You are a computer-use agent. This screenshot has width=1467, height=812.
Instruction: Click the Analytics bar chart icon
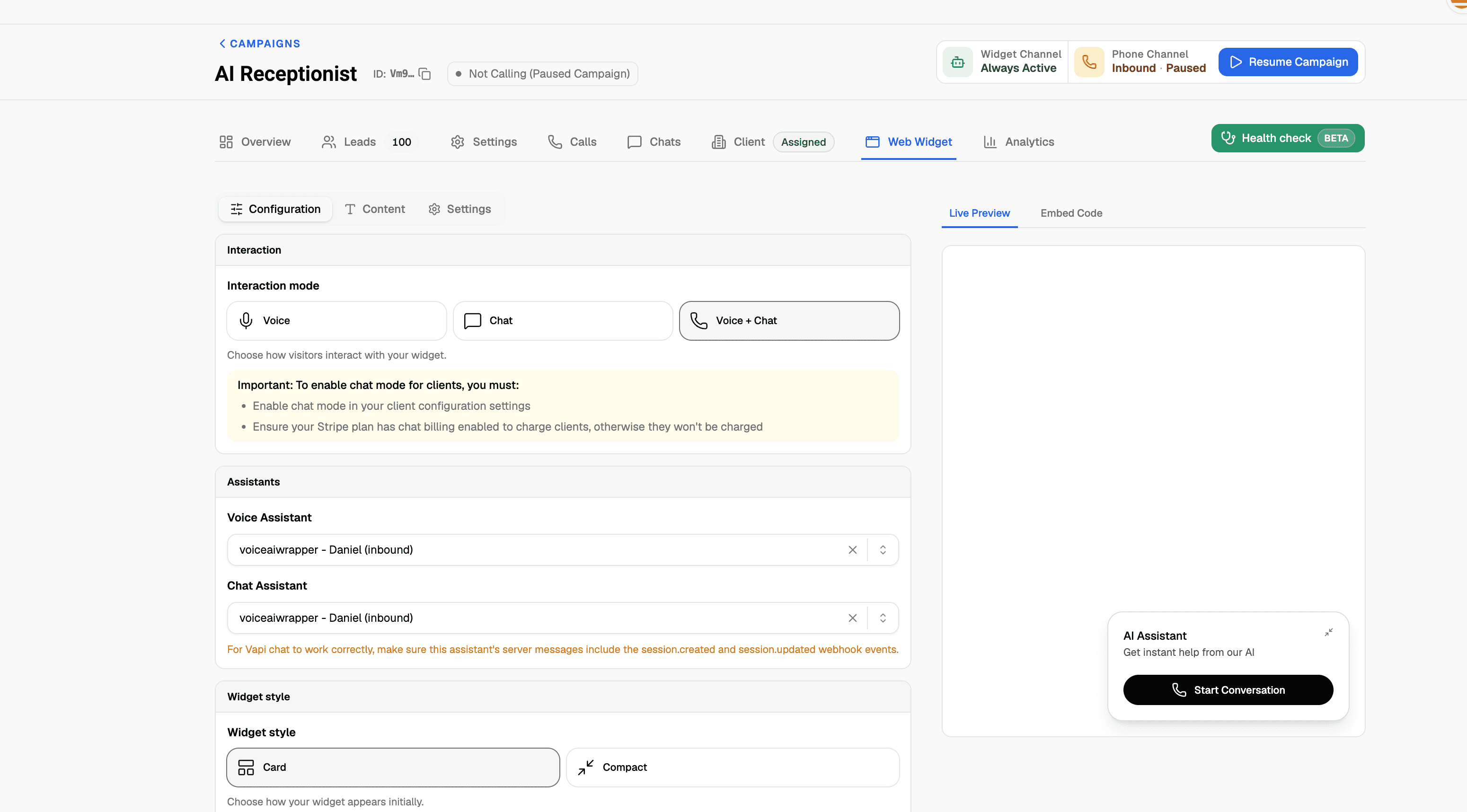coord(990,142)
